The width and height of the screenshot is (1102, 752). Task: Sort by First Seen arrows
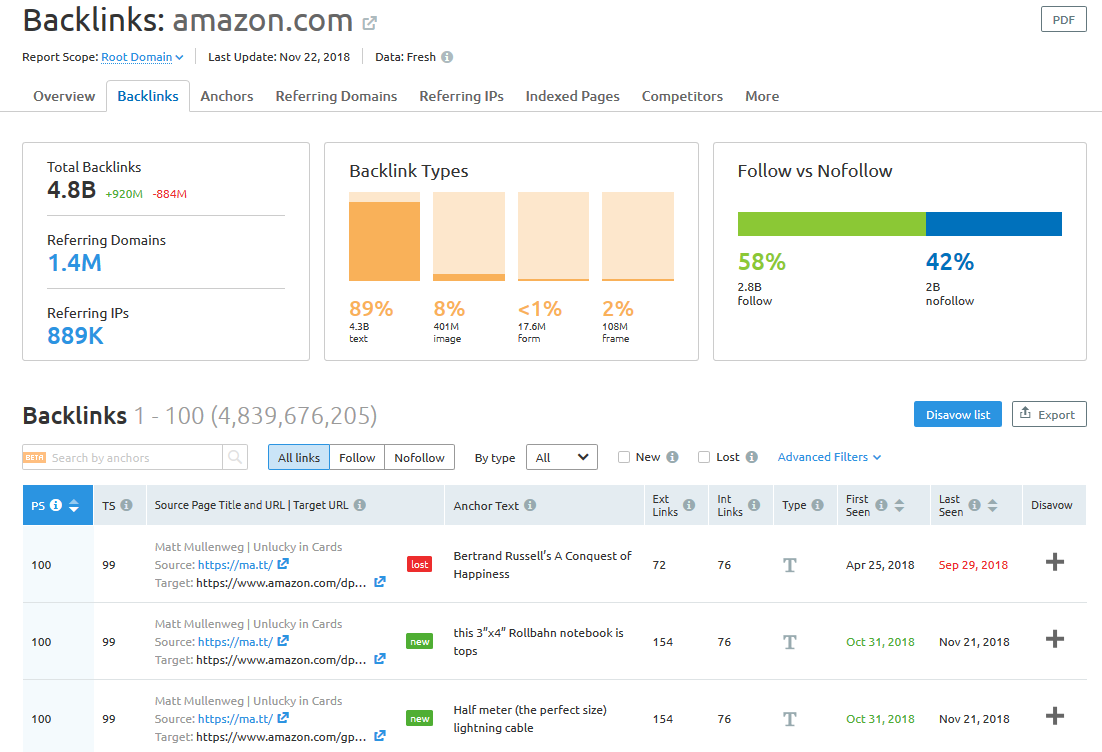tap(900, 505)
